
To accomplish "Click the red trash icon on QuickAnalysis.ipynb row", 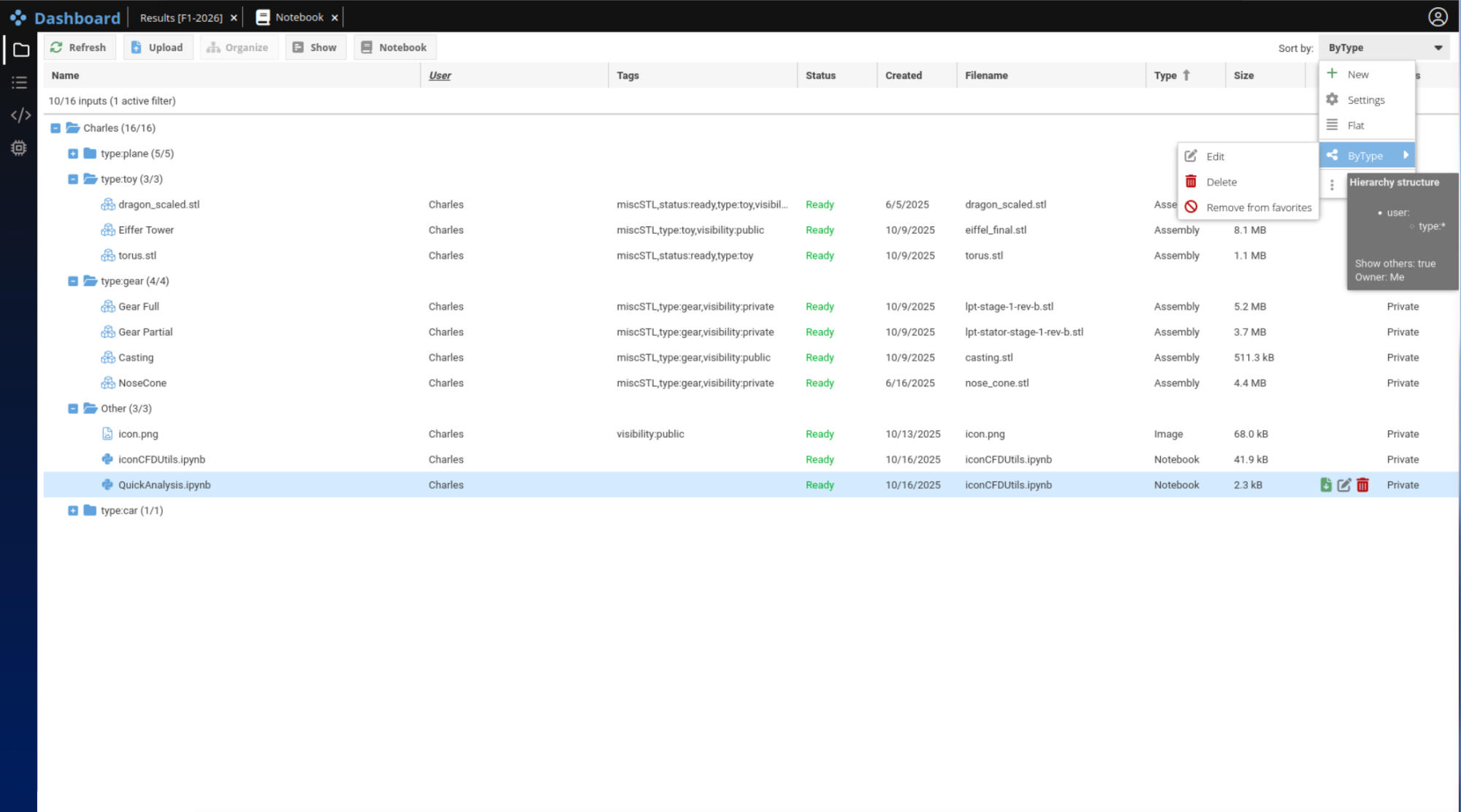I will click(1362, 485).
